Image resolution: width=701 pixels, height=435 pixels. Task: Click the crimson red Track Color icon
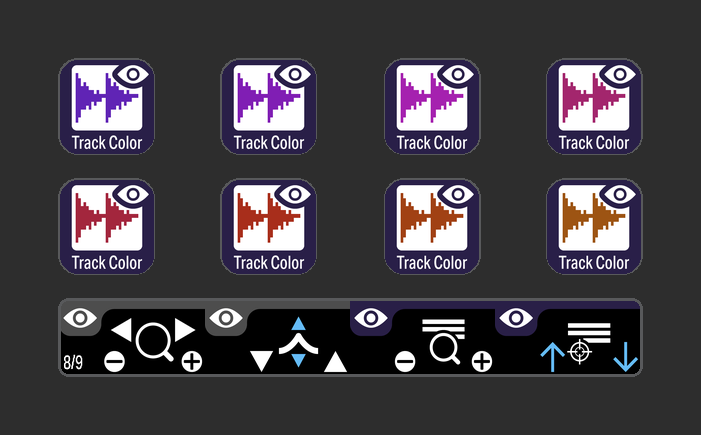107,227
